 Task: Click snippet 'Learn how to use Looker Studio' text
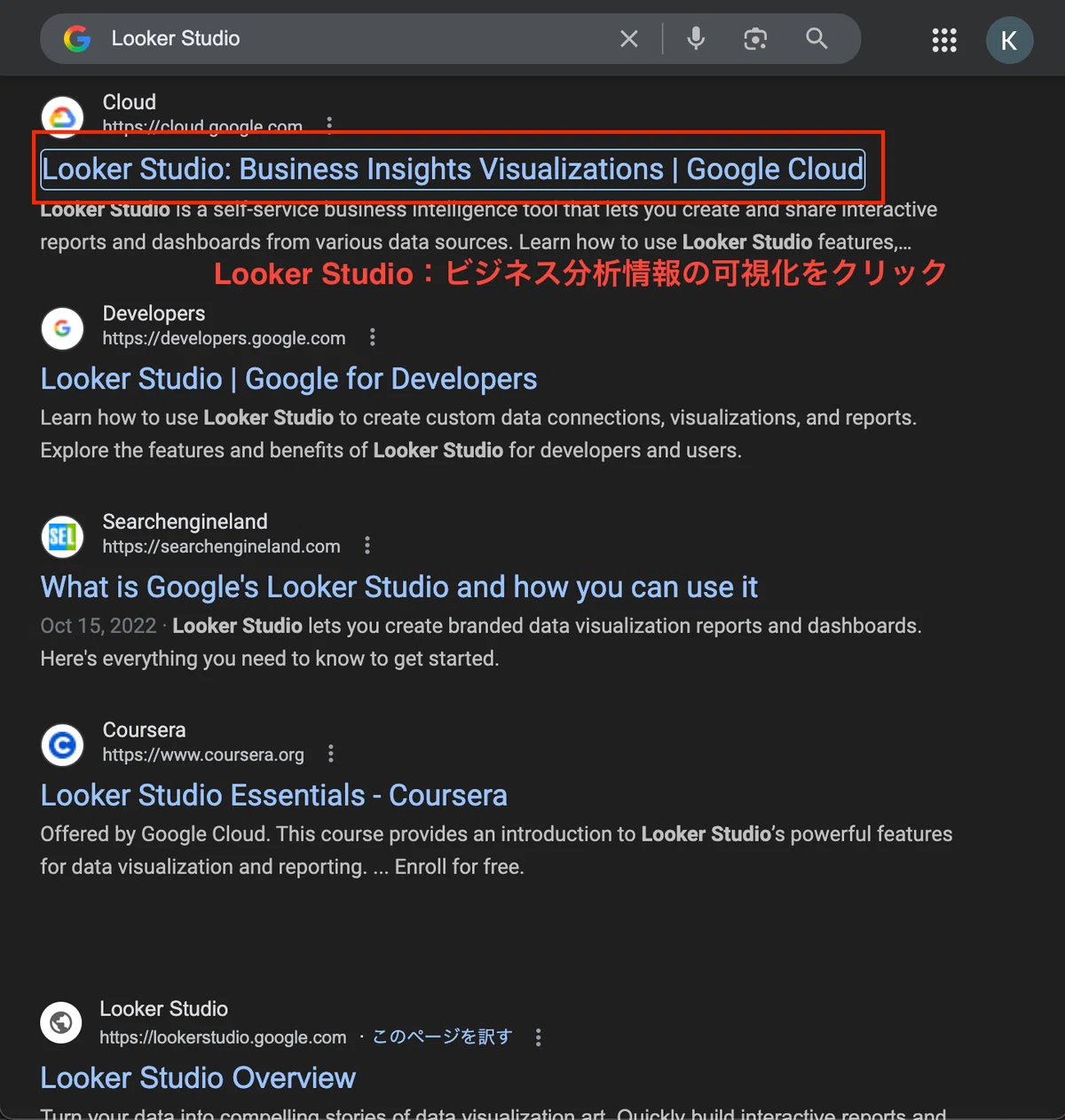pos(187,418)
